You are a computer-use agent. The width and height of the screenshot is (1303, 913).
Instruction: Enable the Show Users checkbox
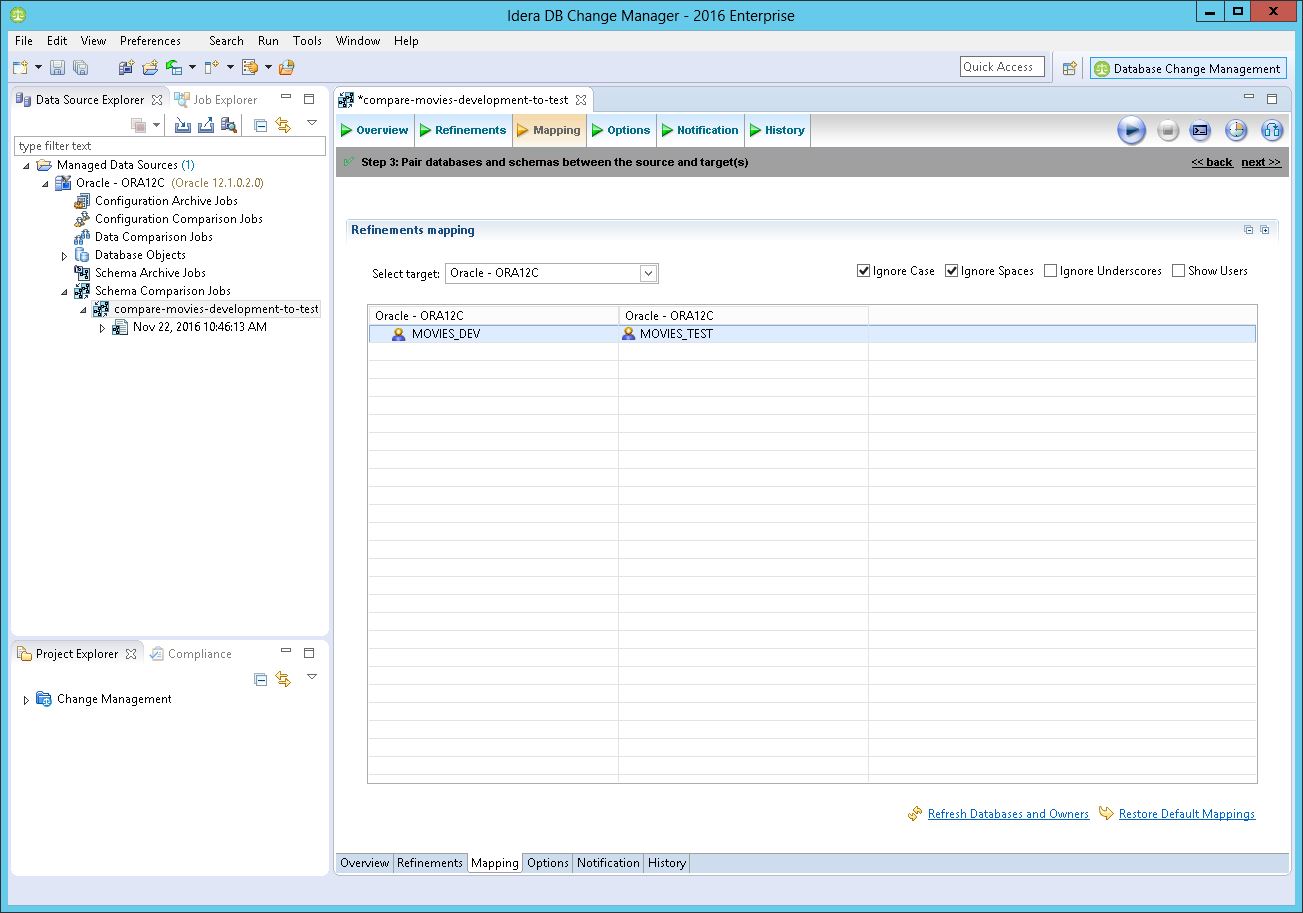[x=1178, y=271]
